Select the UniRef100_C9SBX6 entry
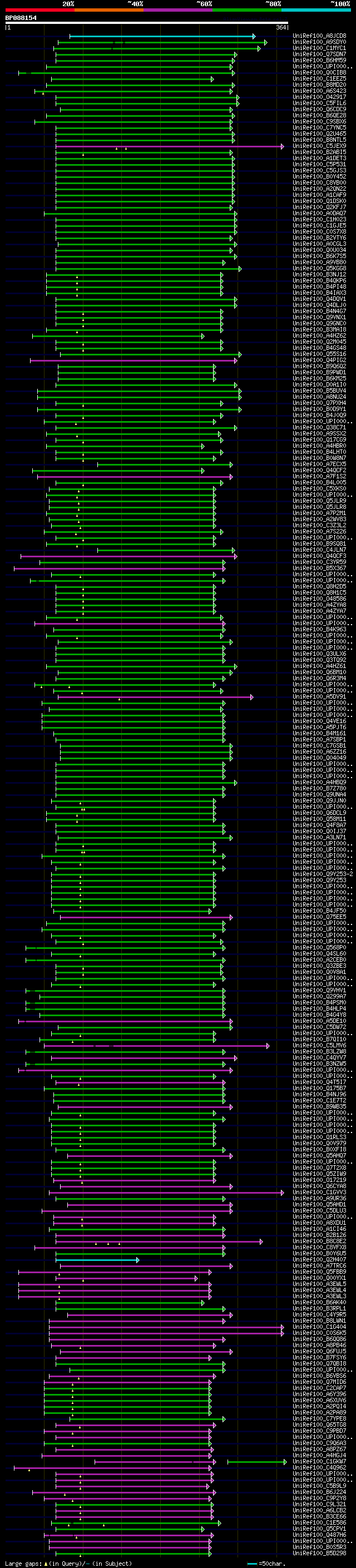The height and width of the screenshot is (1568, 356). tap(319, 122)
